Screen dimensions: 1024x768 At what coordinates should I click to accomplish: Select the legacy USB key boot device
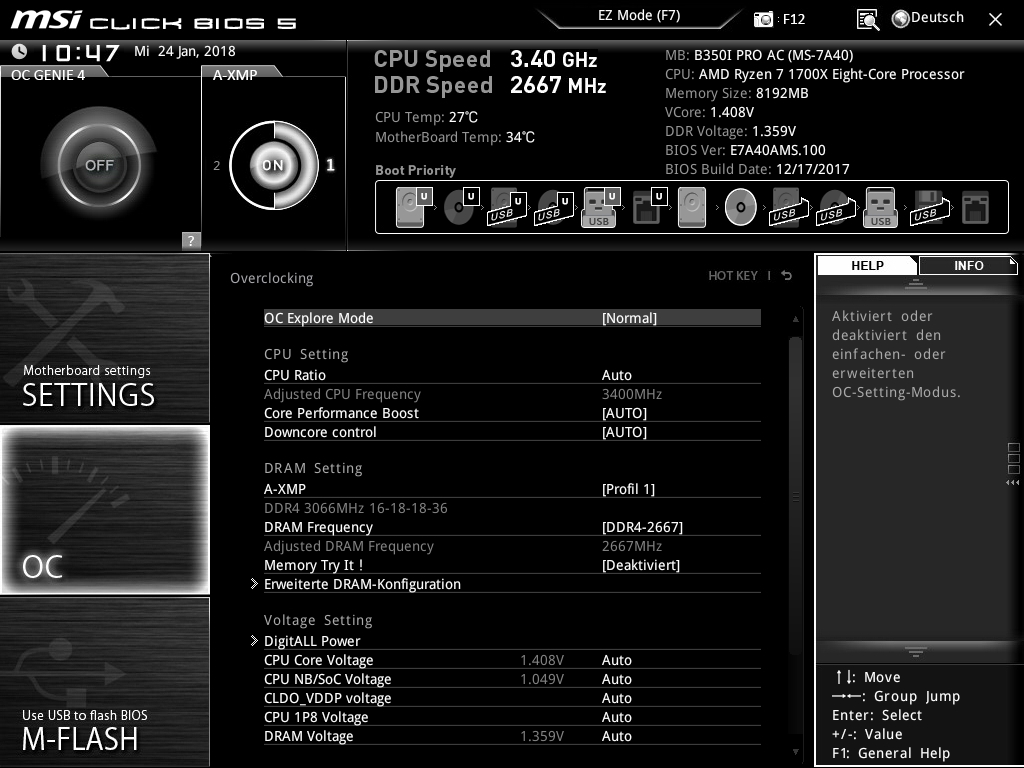click(880, 207)
